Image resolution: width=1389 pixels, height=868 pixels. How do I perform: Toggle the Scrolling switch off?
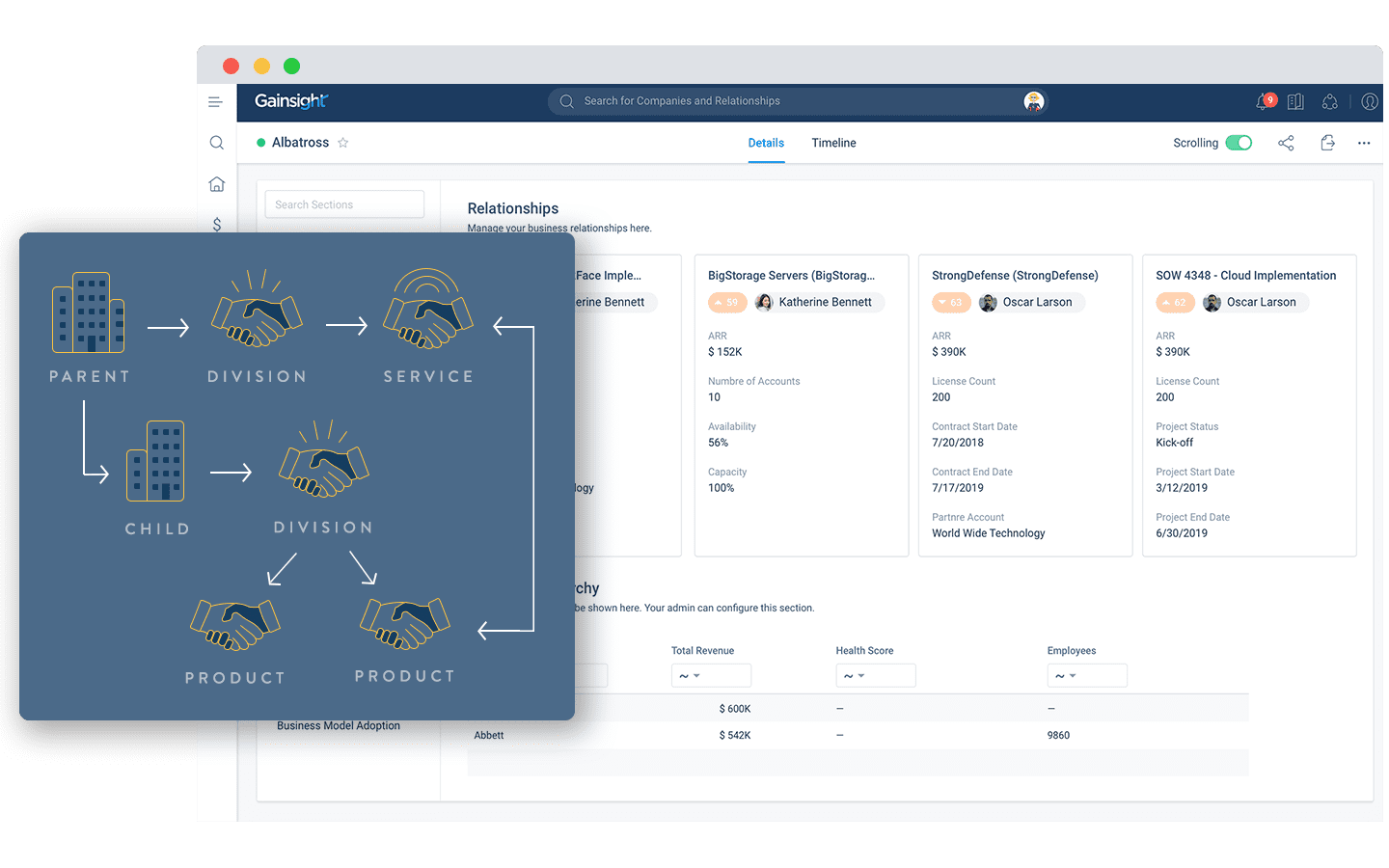[1239, 143]
